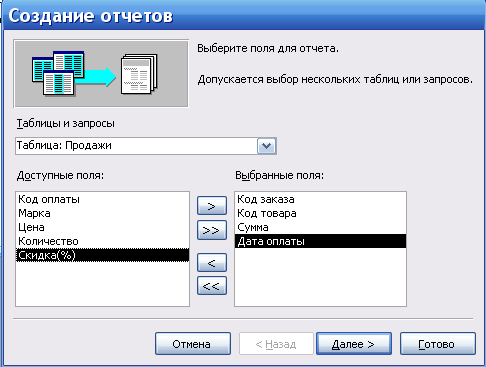The image size is (486, 367).
Task: Proceed with the Далее > button
Action: (354, 343)
